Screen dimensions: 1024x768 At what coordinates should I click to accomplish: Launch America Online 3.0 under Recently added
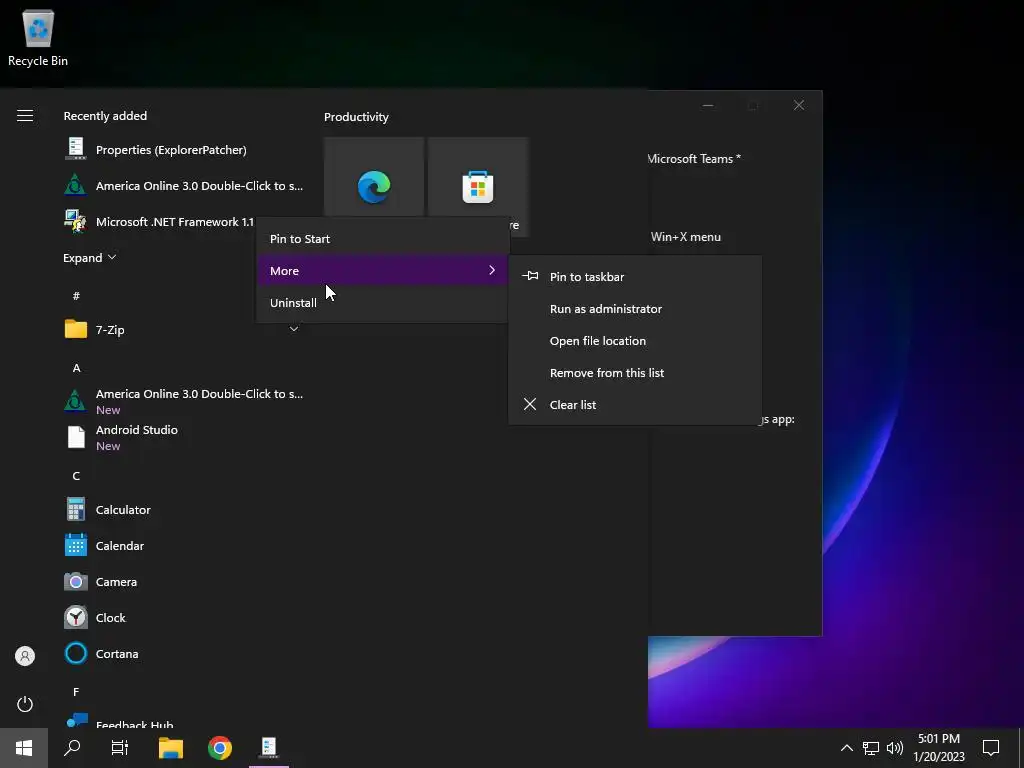[184, 185]
